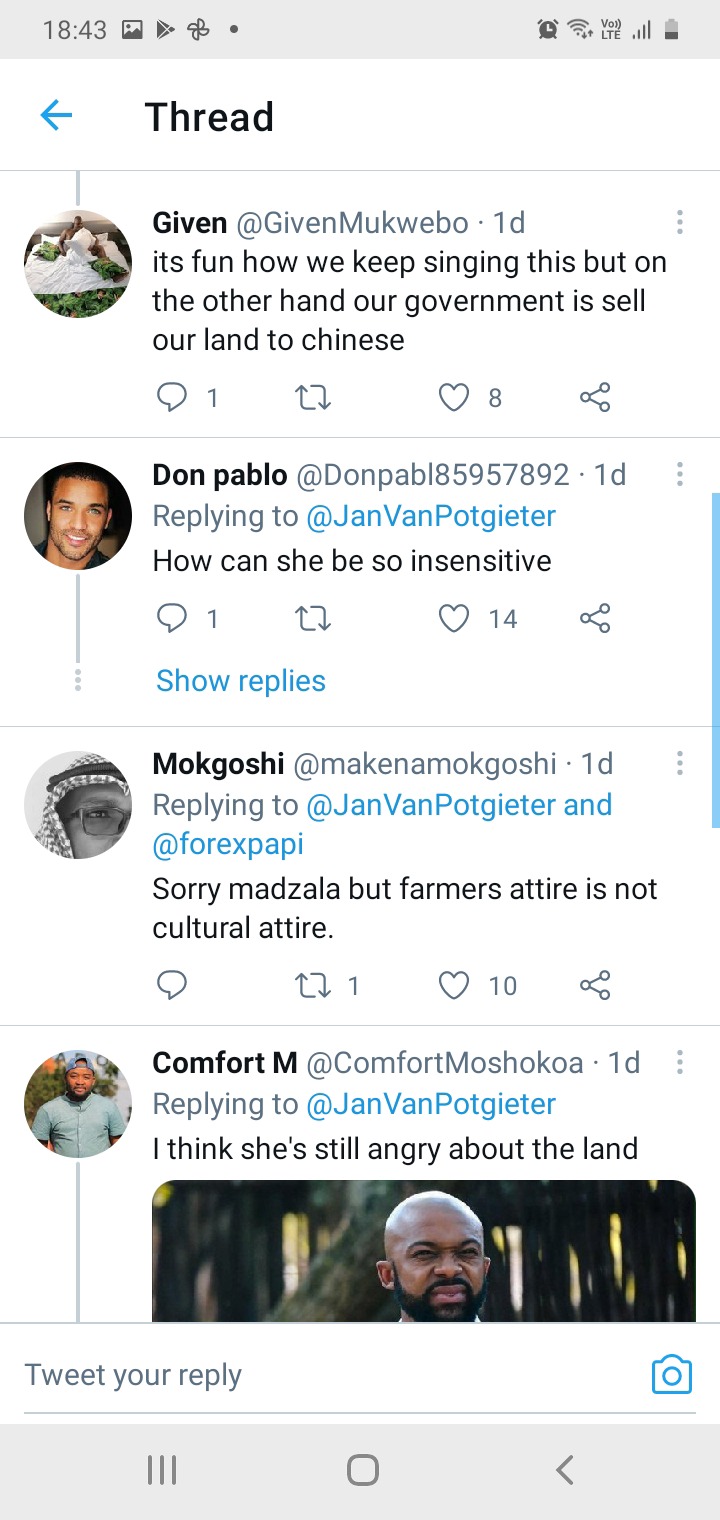
Task: Expand Show replies under Don pablo
Action: coord(241,681)
